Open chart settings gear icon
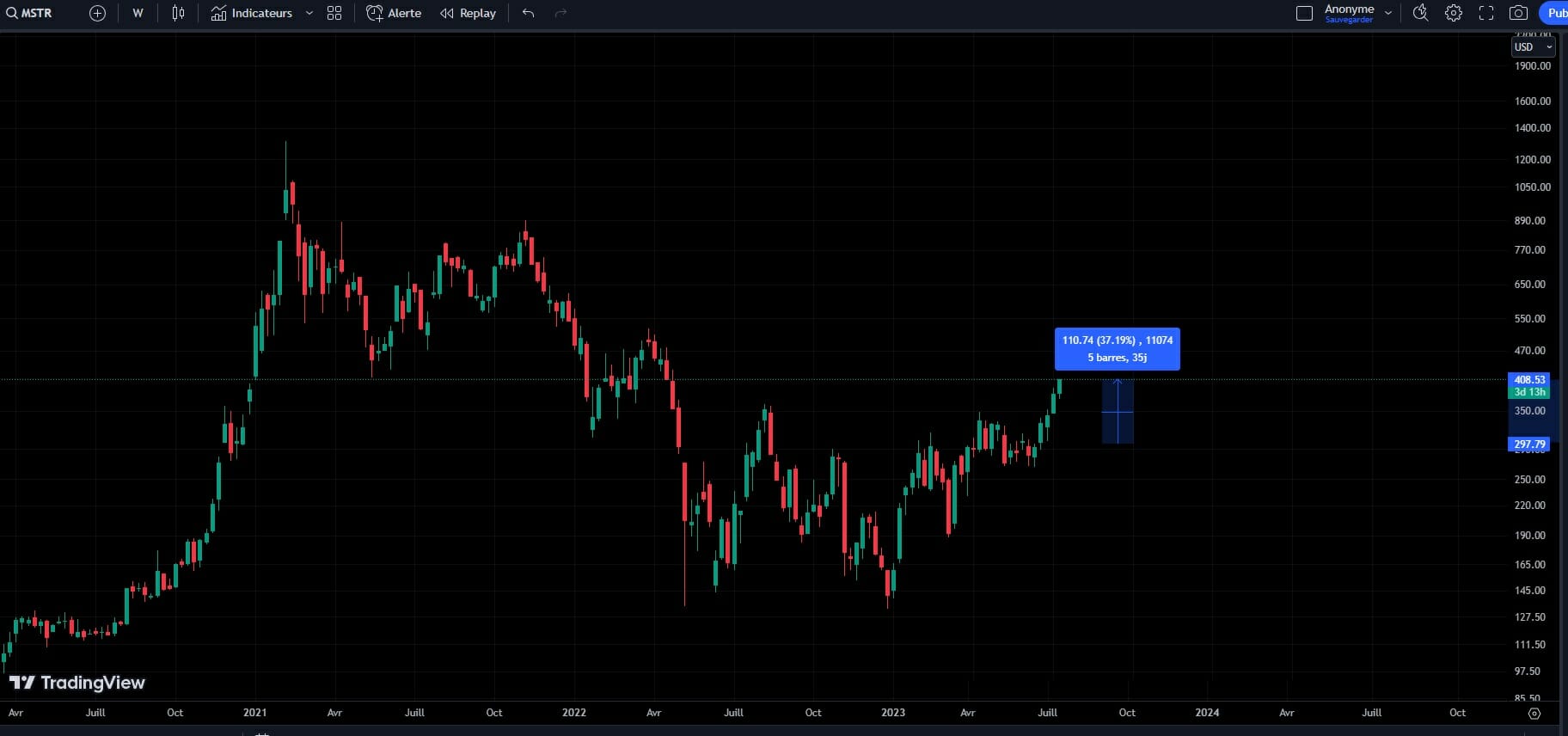Image resolution: width=1568 pixels, height=736 pixels. 1453,13
